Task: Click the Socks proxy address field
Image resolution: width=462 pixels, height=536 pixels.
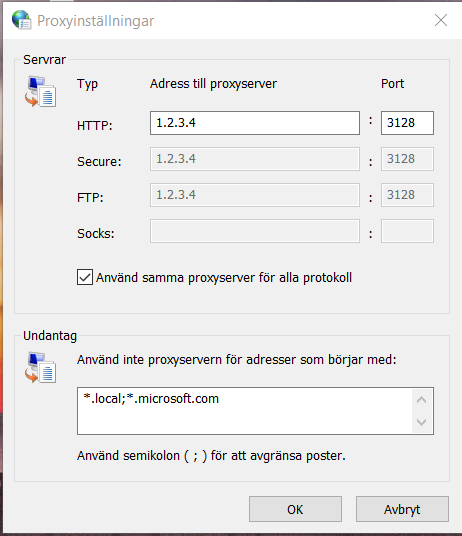Action: click(x=255, y=231)
